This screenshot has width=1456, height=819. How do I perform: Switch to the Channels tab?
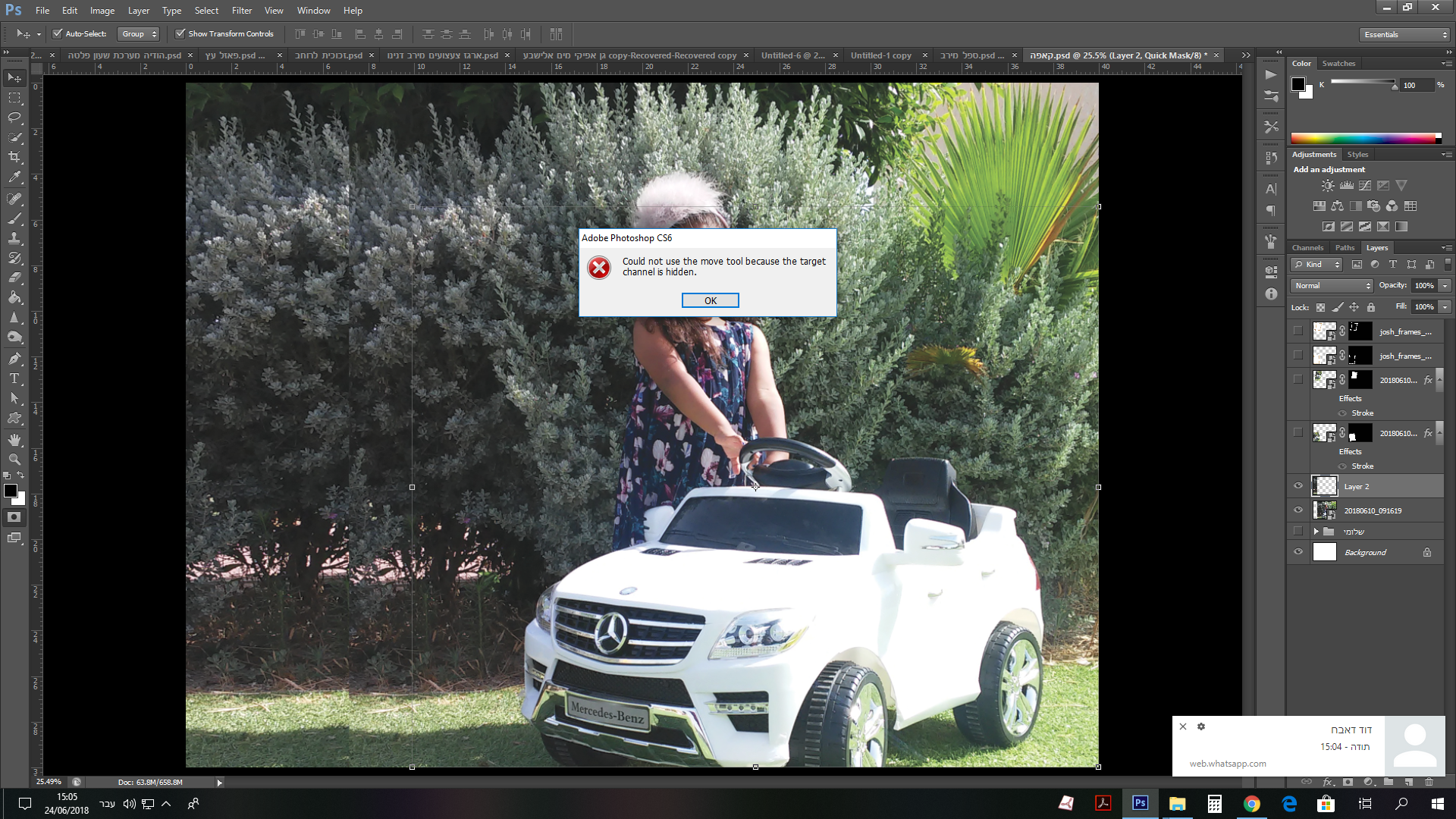(1307, 248)
